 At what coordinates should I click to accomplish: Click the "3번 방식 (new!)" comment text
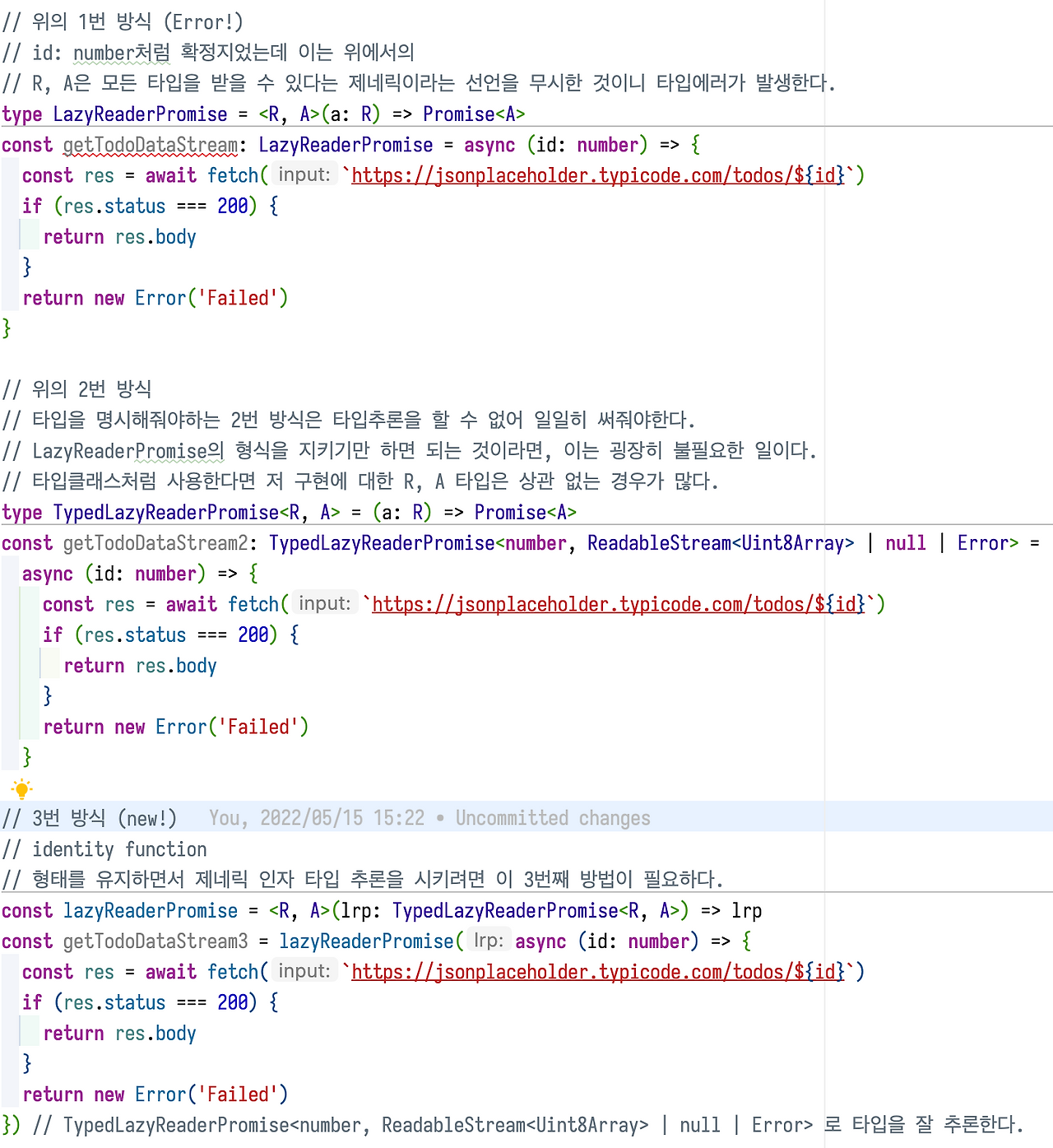90,818
